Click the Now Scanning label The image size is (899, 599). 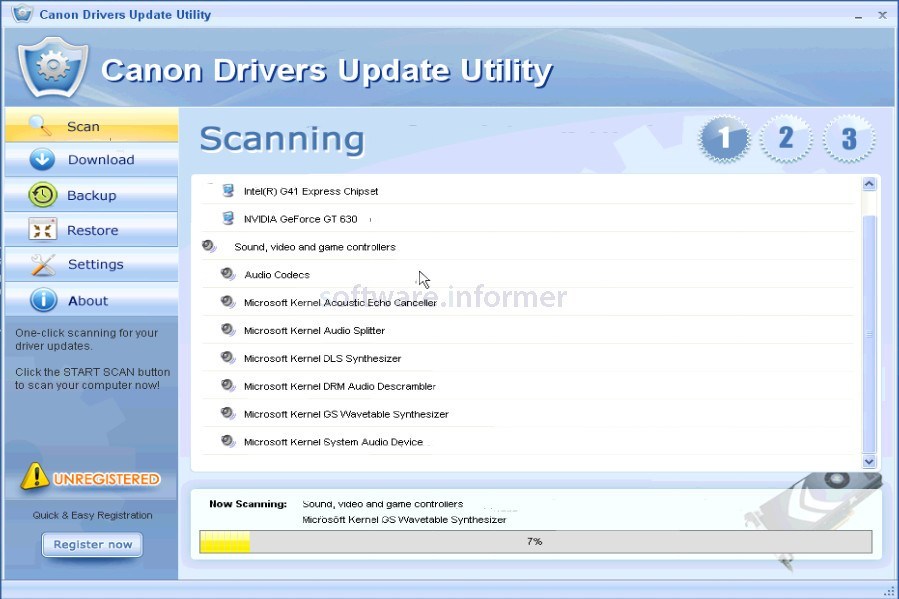[248, 504]
